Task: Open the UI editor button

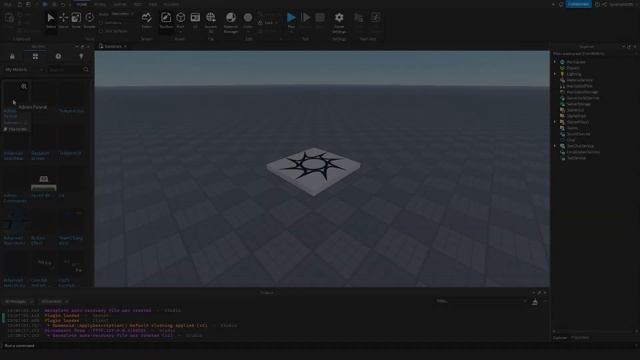Action: [x=195, y=21]
